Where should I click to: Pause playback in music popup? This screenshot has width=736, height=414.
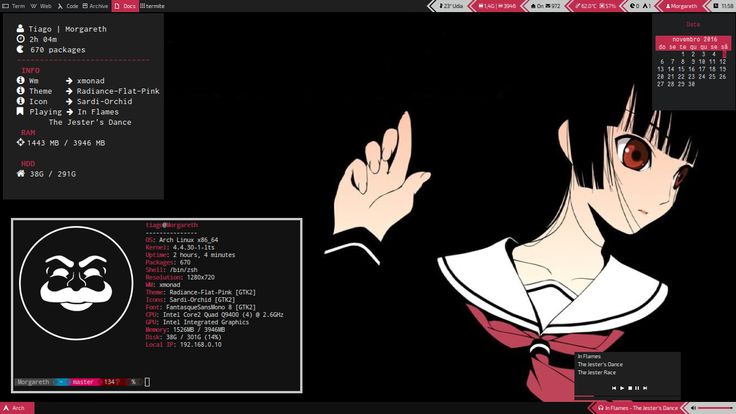(637, 388)
